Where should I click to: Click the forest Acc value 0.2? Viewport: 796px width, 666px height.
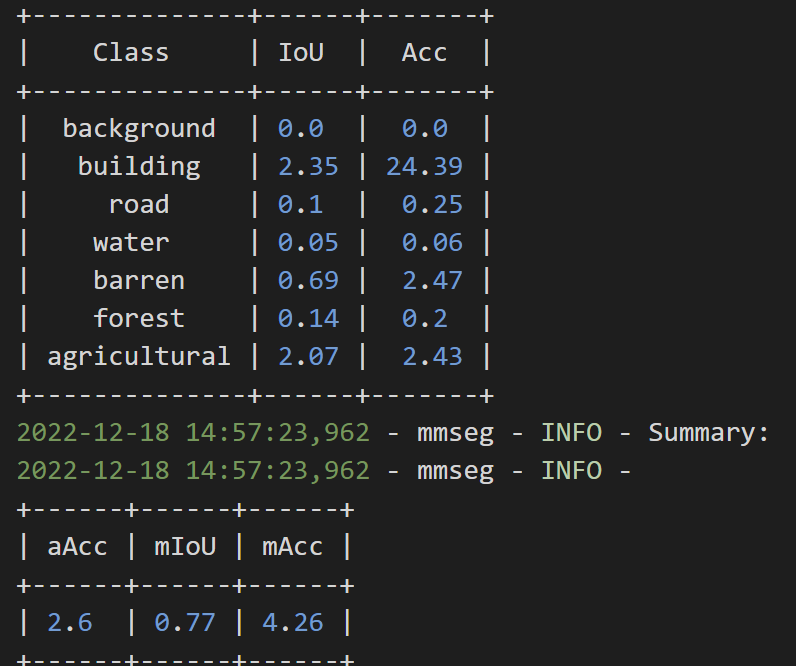(424, 318)
